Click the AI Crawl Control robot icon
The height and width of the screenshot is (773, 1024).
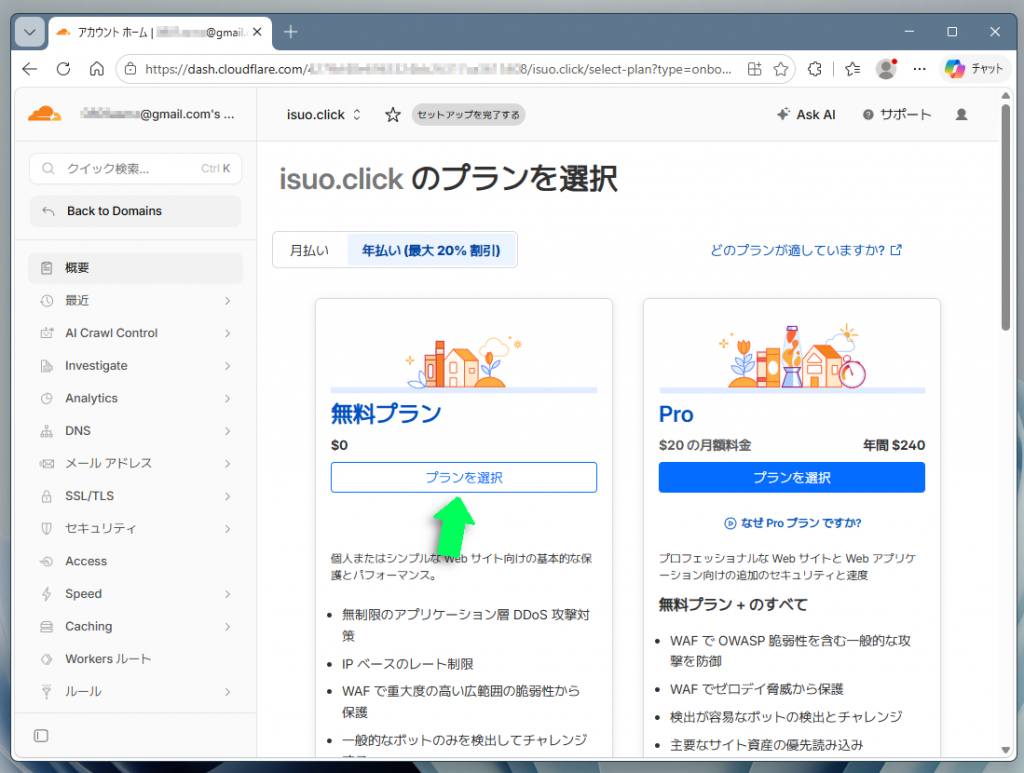tap(46, 333)
